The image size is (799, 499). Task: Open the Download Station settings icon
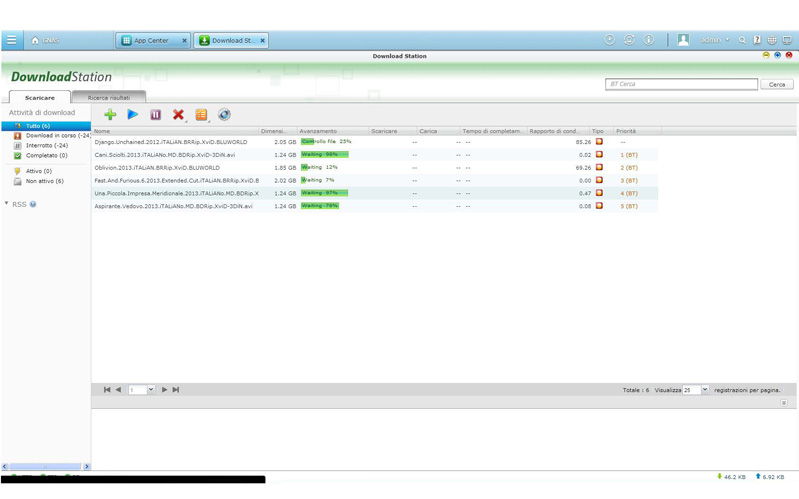pyautogui.click(x=224, y=115)
